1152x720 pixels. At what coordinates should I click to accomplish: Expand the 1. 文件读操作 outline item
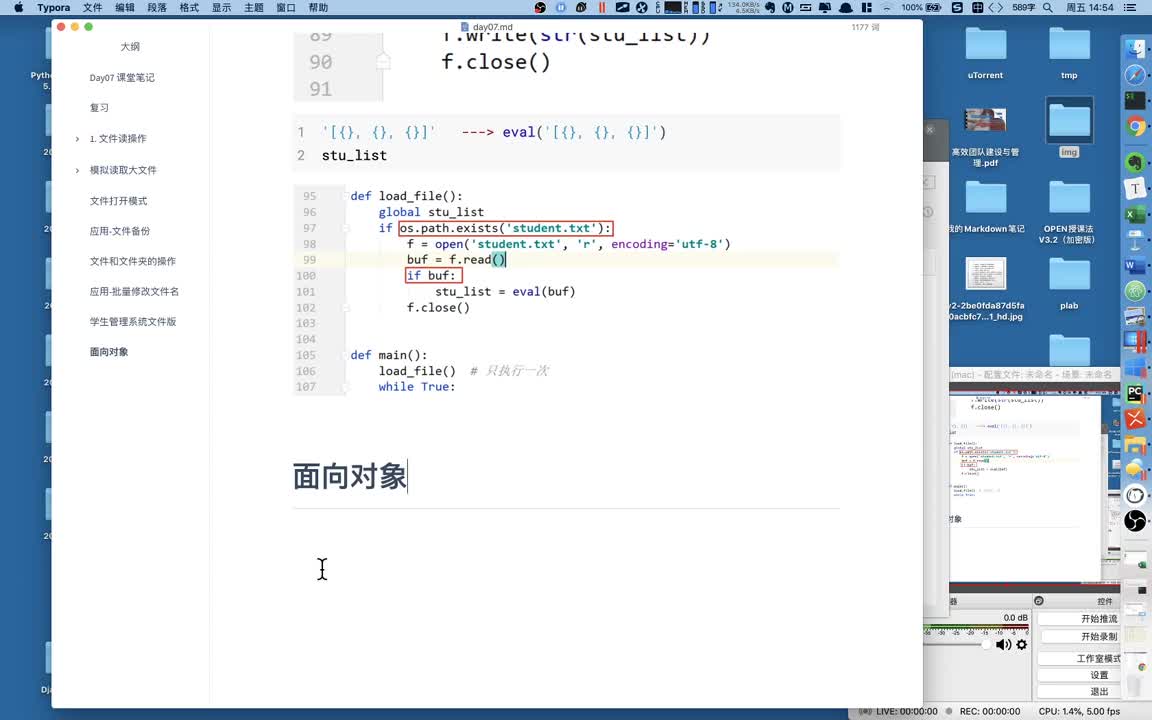[x=77, y=139]
